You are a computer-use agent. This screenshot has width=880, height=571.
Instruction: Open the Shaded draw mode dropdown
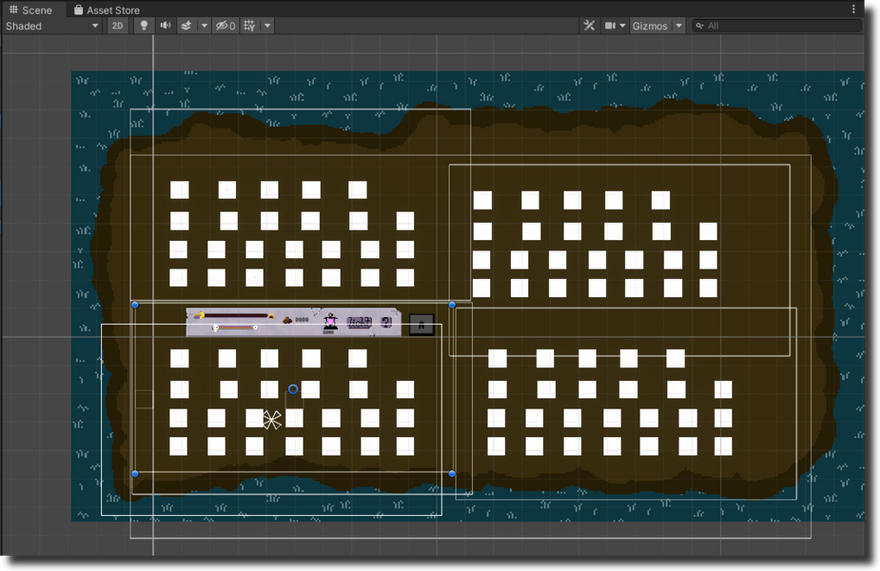52,26
